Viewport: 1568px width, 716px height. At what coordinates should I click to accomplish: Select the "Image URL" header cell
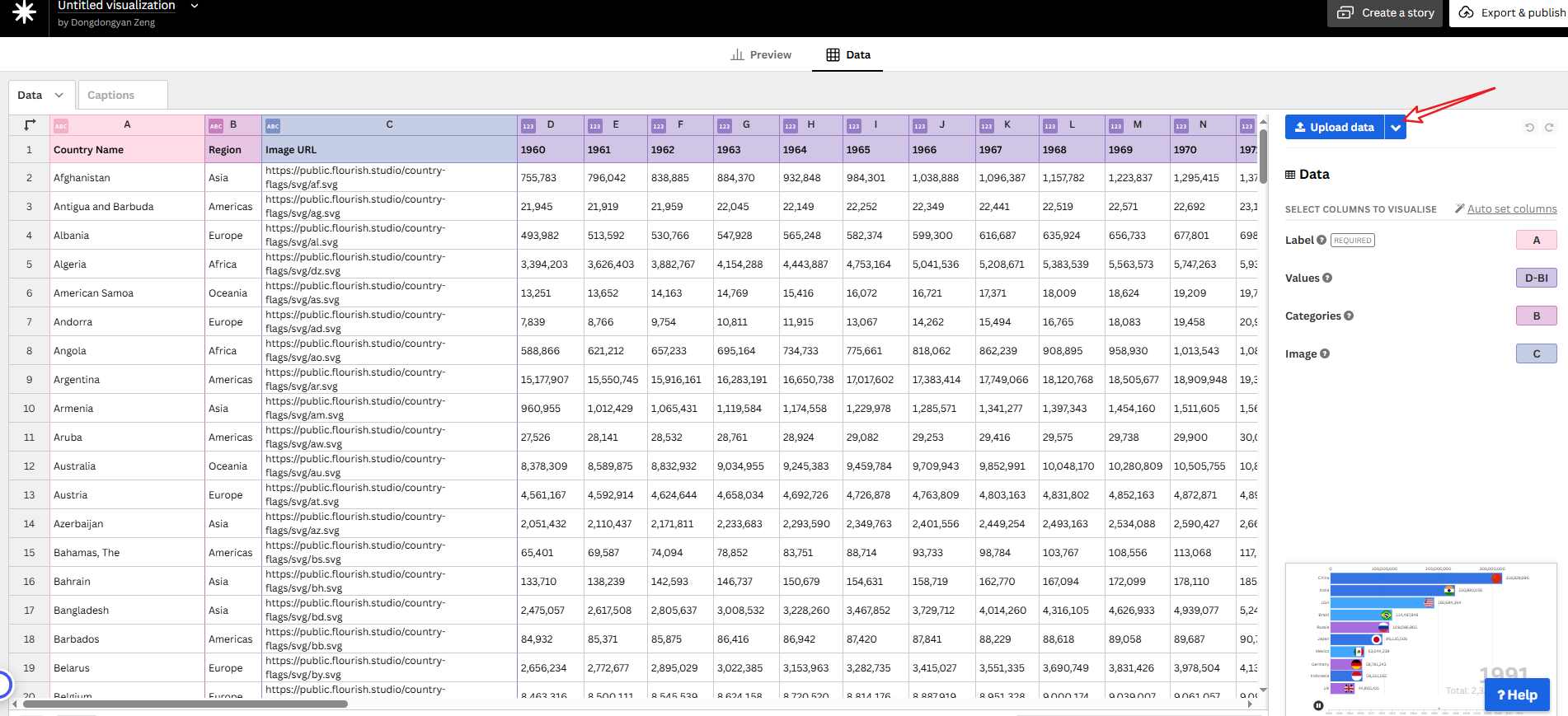pos(389,150)
